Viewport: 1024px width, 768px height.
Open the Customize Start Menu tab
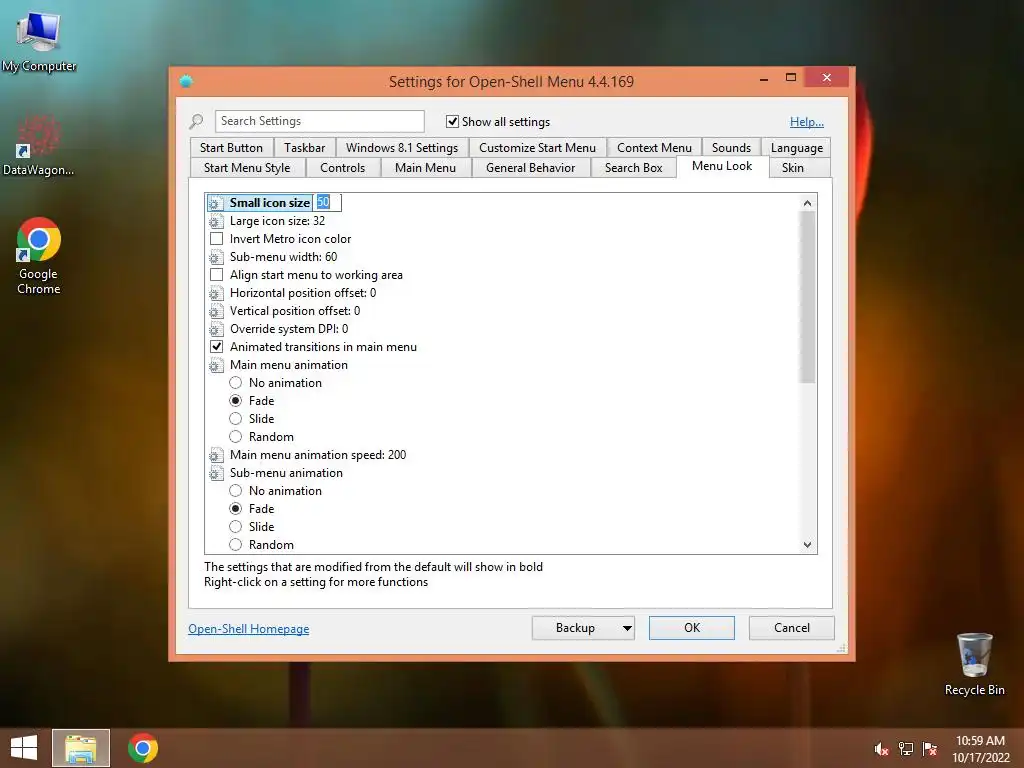(537, 148)
